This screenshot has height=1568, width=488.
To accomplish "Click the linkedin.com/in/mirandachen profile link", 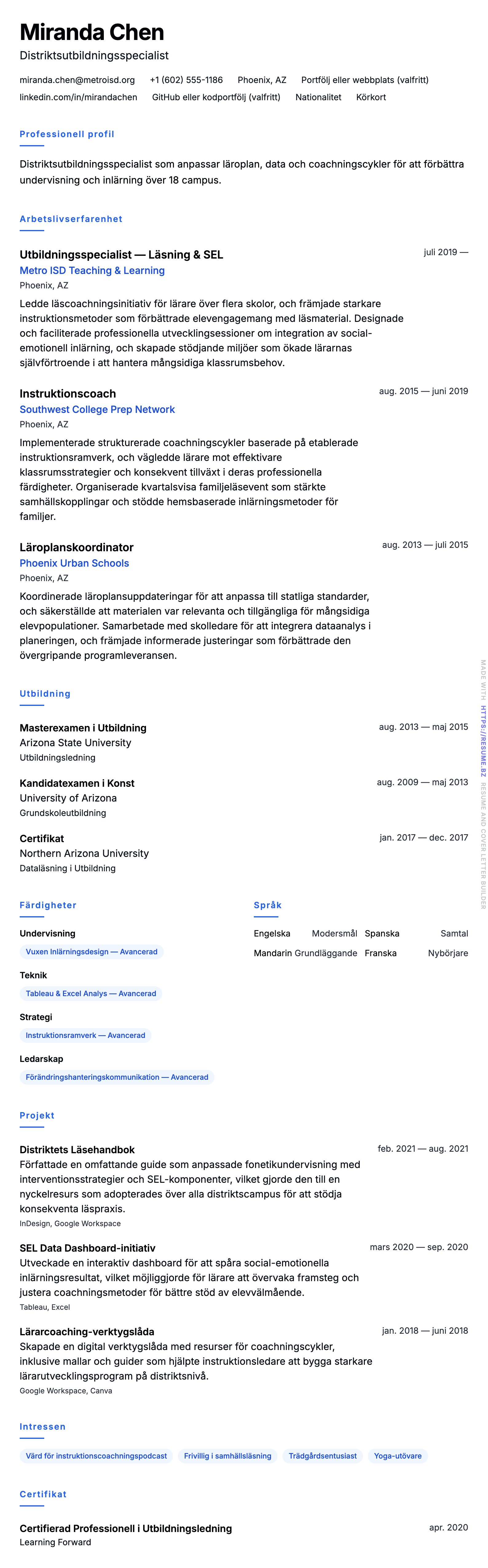I will pos(78,97).
